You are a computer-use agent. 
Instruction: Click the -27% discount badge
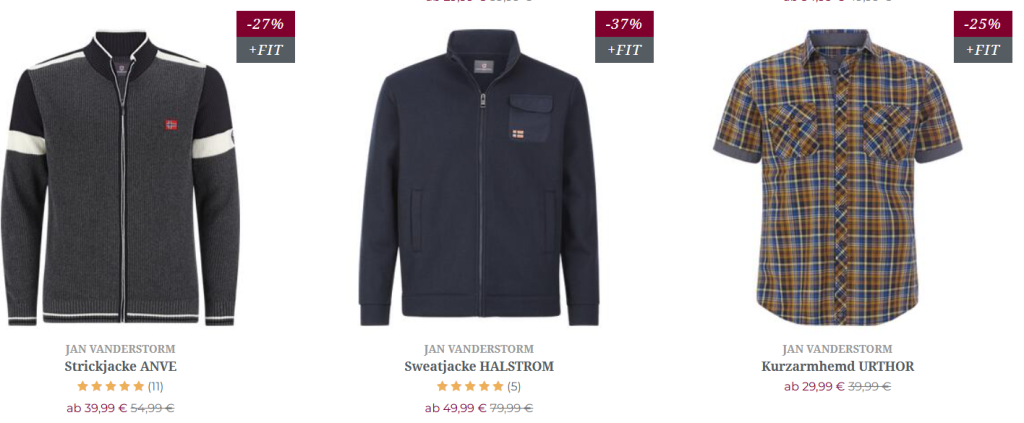point(266,24)
